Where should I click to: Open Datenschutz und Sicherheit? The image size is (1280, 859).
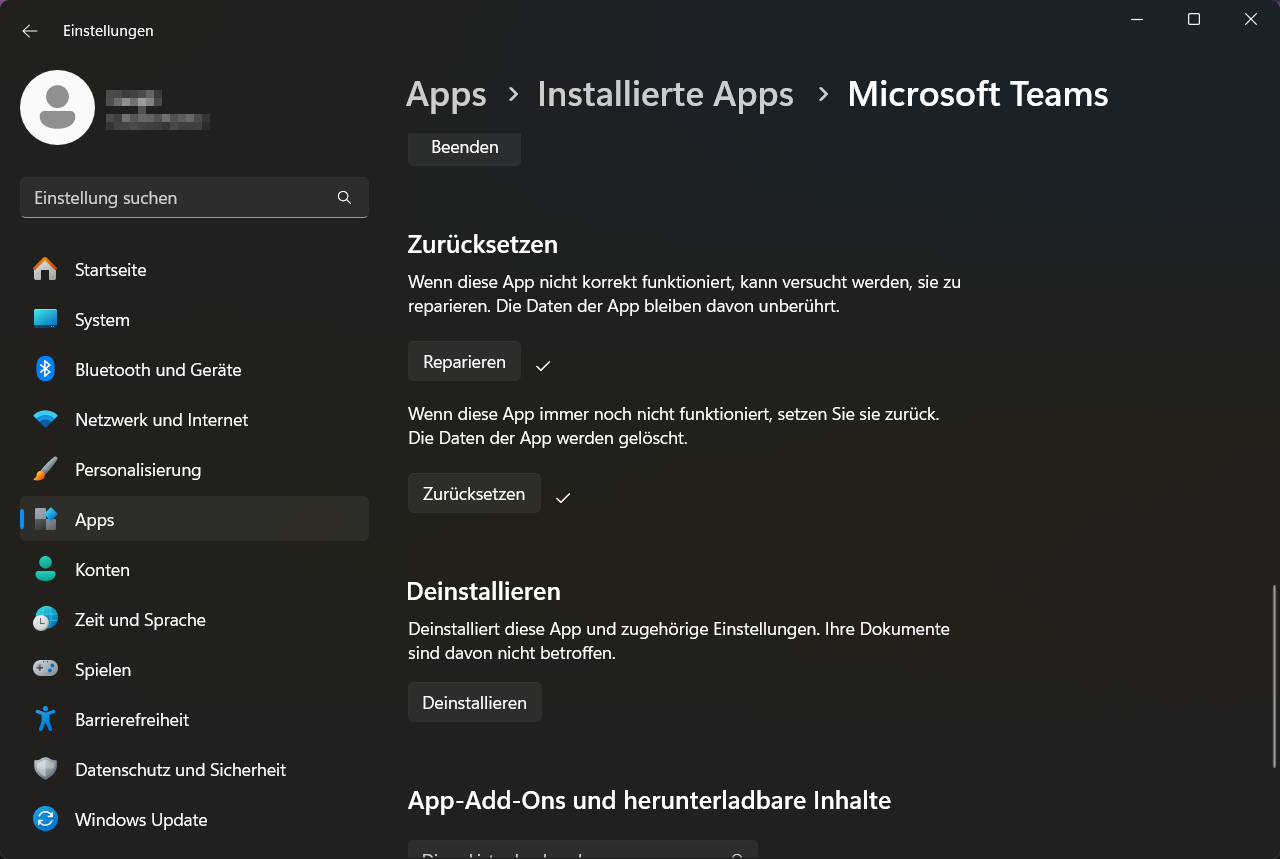click(194, 770)
